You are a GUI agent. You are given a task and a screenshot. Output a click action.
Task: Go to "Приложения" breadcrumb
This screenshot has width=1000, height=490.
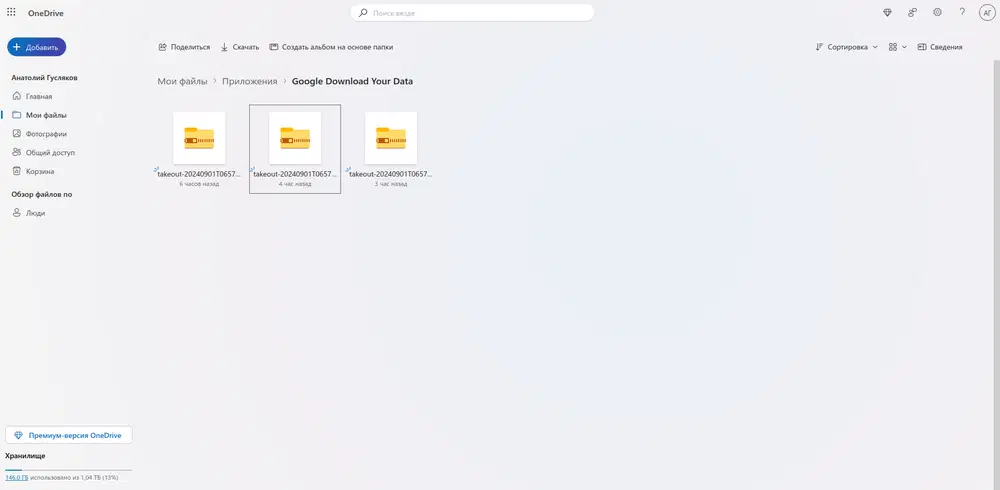point(249,82)
